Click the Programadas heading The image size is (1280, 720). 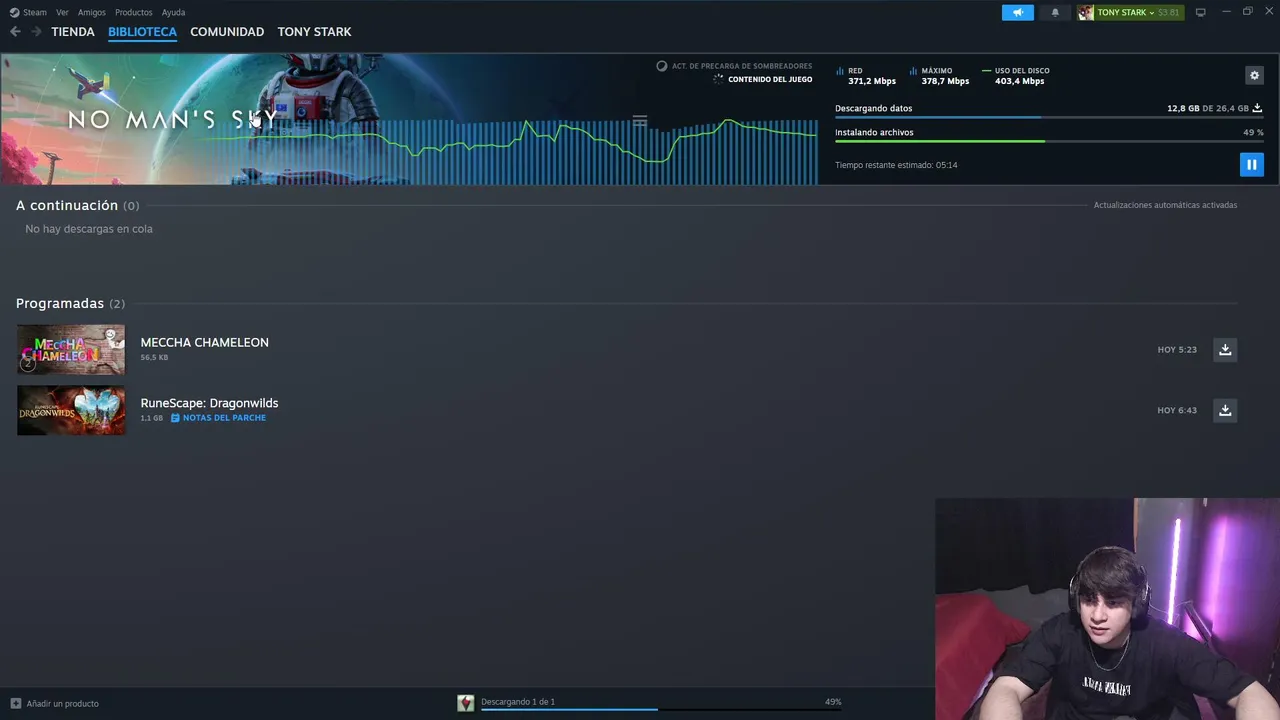(60, 303)
